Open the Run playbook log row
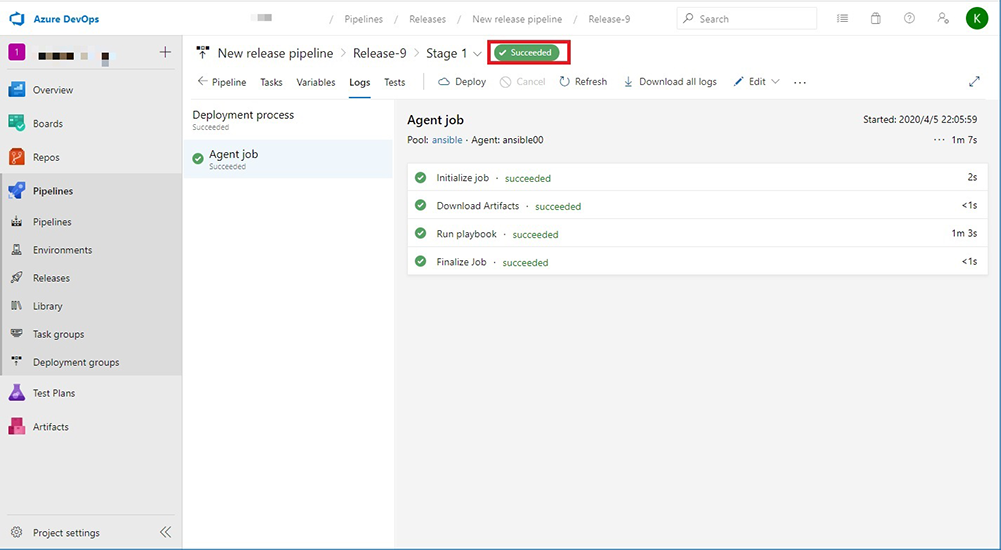The height and width of the screenshot is (550, 1001). (697, 234)
